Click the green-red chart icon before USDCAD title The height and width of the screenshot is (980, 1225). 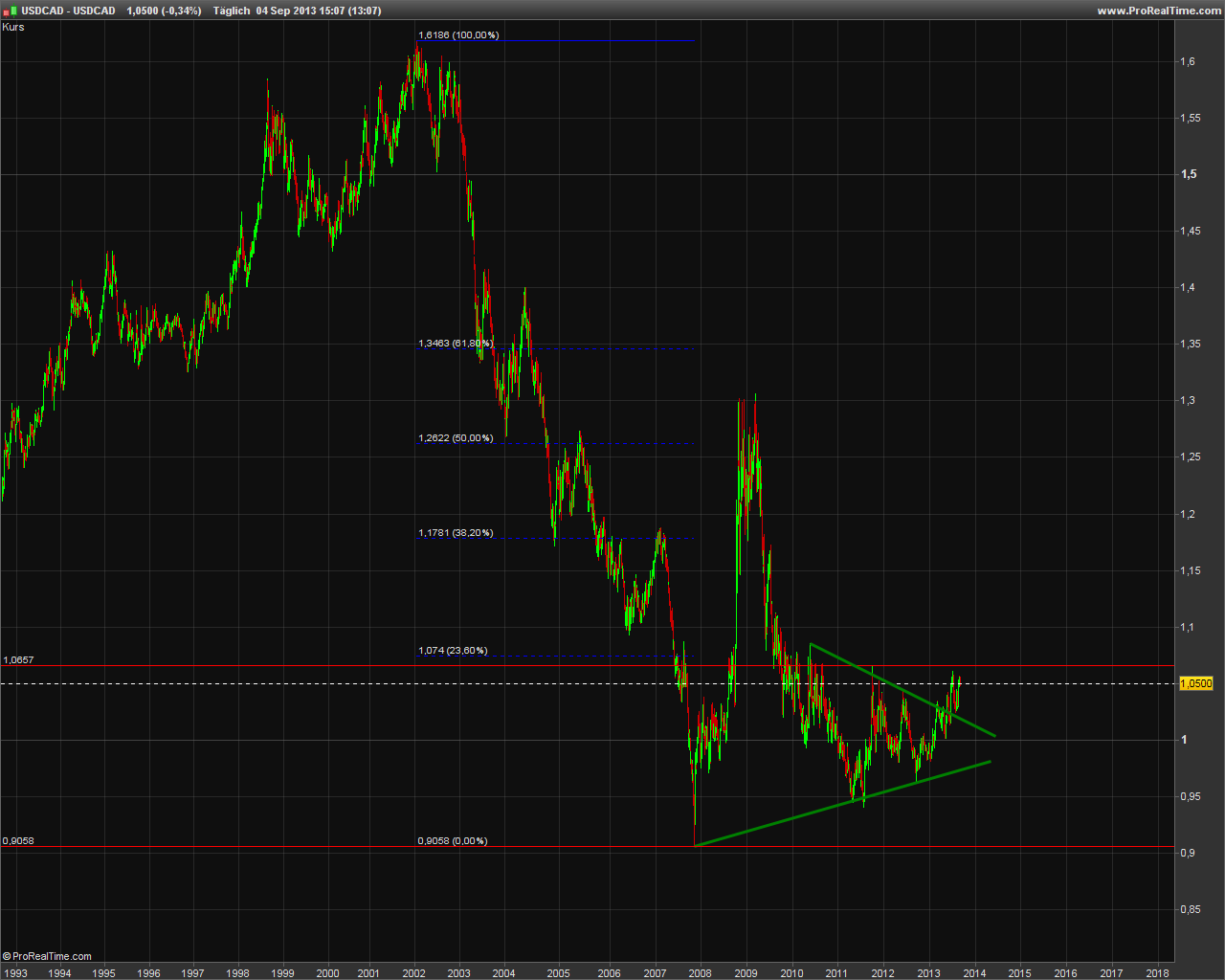[11, 11]
